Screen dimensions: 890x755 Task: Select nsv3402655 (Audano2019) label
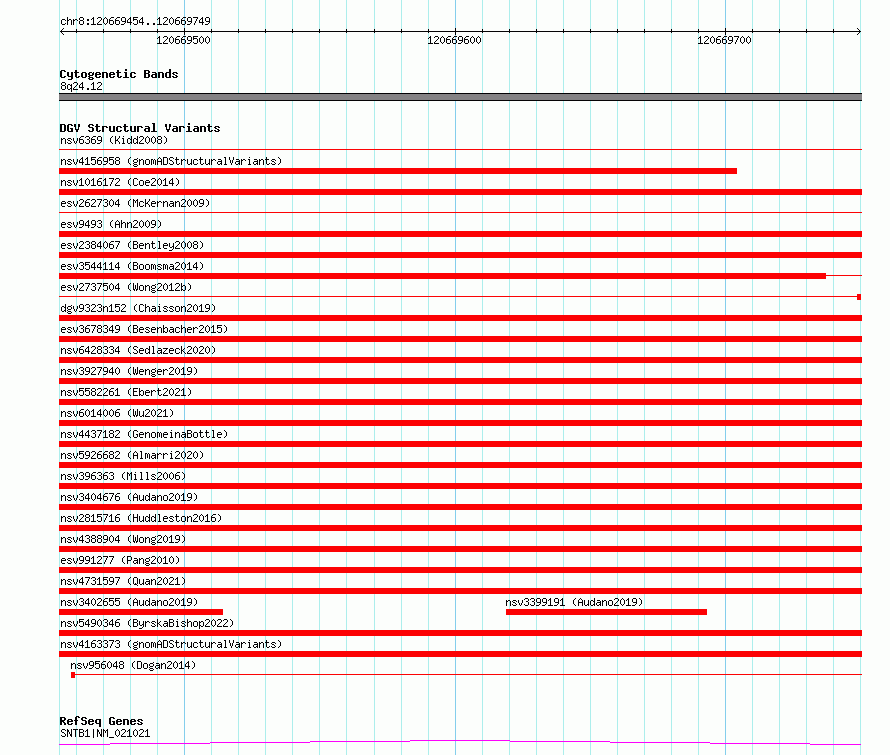pyautogui.click(x=129, y=602)
